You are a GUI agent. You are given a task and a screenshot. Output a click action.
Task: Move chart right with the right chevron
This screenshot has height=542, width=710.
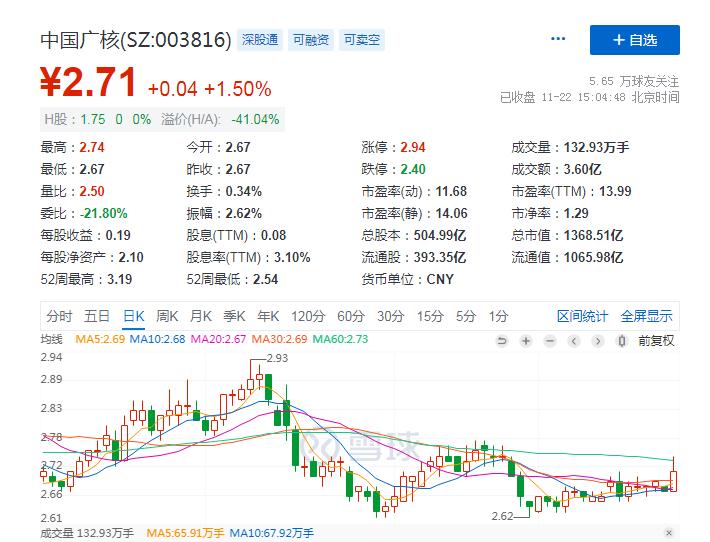click(x=598, y=341)
